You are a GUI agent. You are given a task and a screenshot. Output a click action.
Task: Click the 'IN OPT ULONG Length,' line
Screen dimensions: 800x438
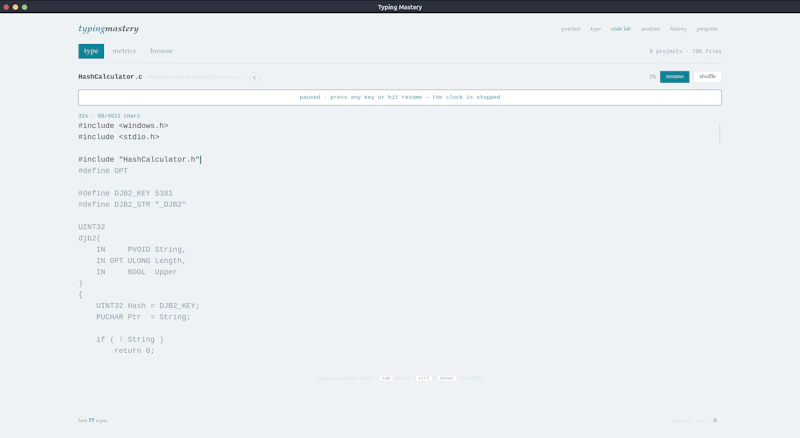coord(141,260)
